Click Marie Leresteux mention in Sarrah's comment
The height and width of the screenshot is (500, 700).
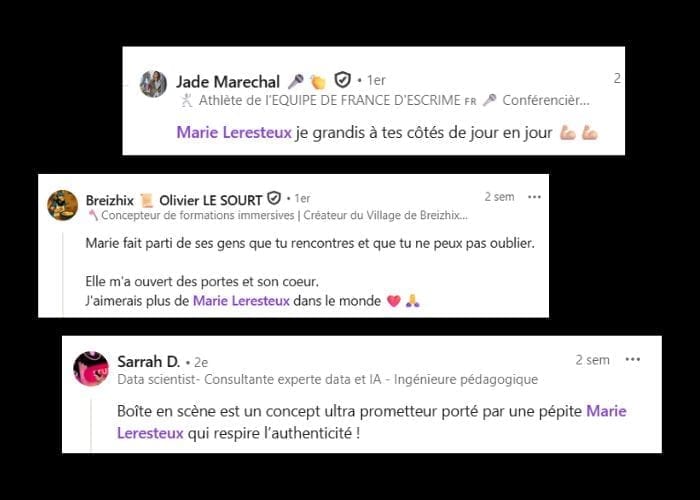606,411
